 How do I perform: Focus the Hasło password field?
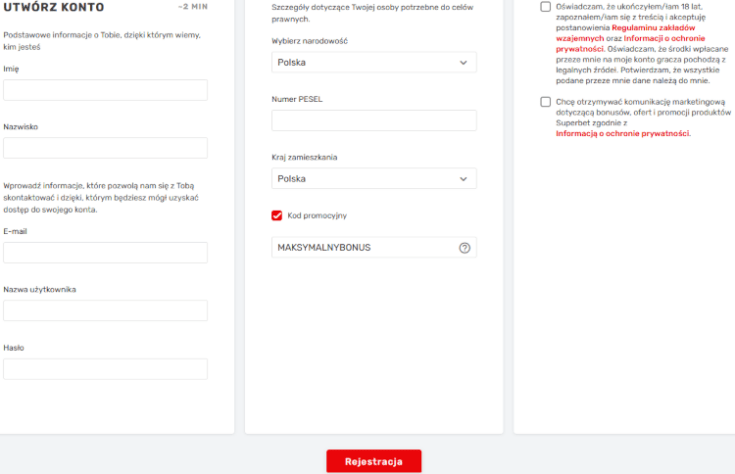[105, 369]
